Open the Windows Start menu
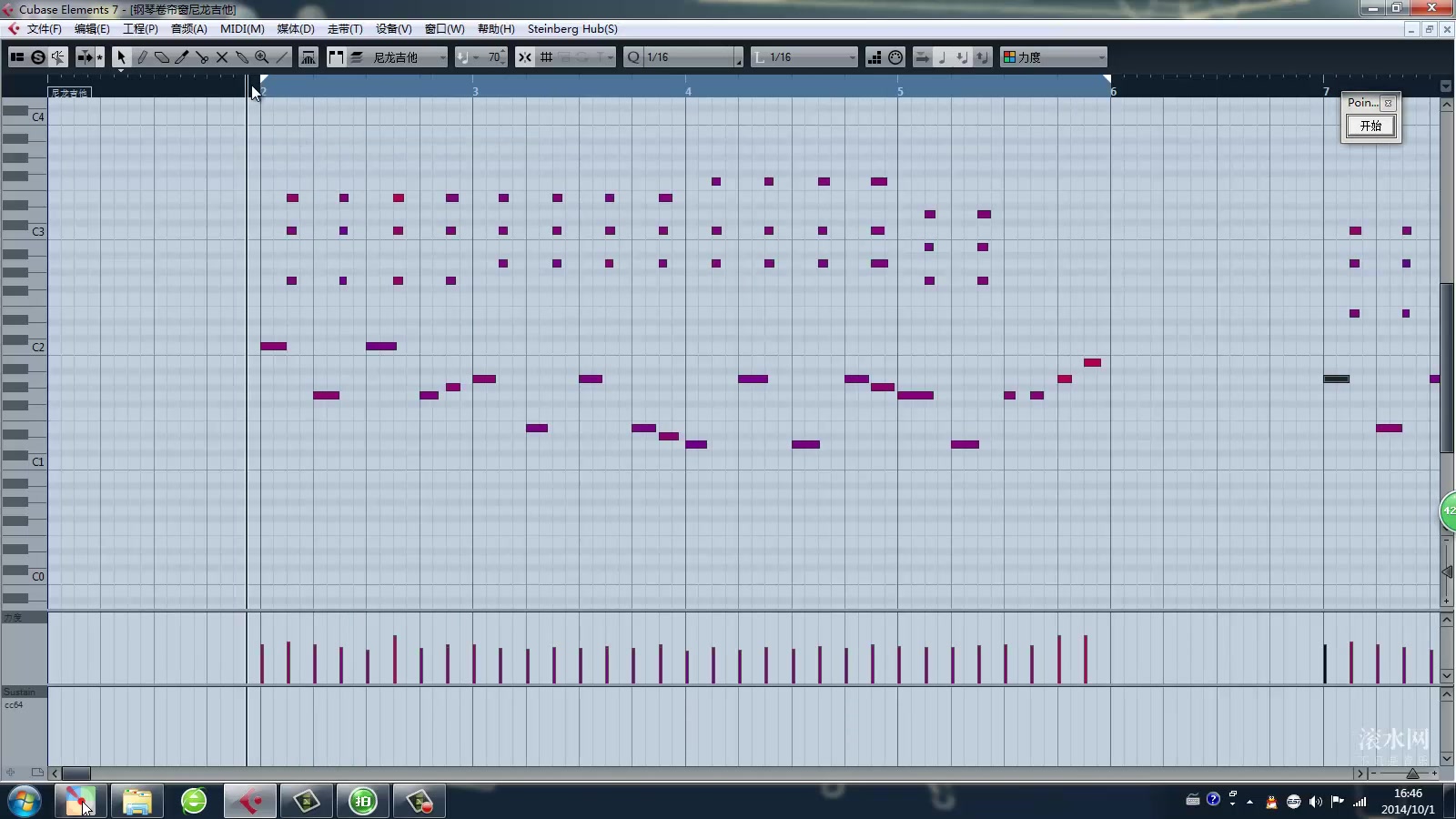This screenshot has height=819, width=1456. [x=24, y=802]
